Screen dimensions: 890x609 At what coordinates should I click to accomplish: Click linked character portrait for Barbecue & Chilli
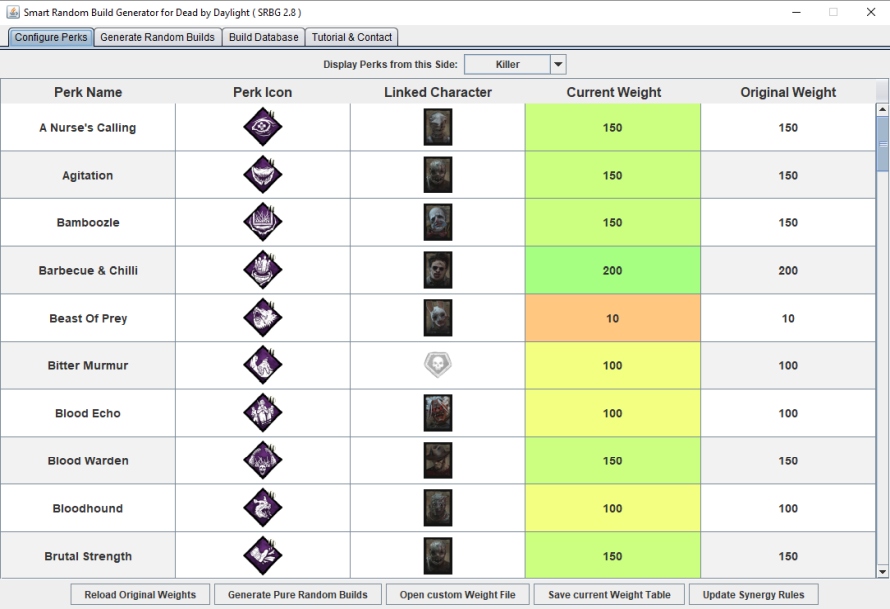[438, 270]
